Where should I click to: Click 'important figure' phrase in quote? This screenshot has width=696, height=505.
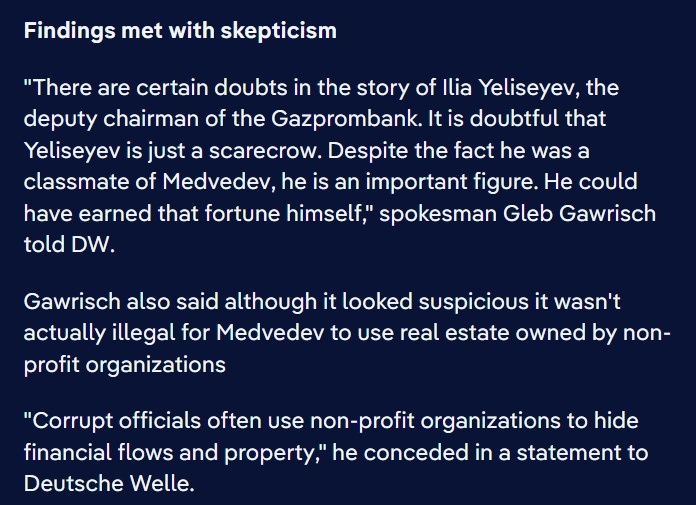pyautogui.click(x=449, y=182)
